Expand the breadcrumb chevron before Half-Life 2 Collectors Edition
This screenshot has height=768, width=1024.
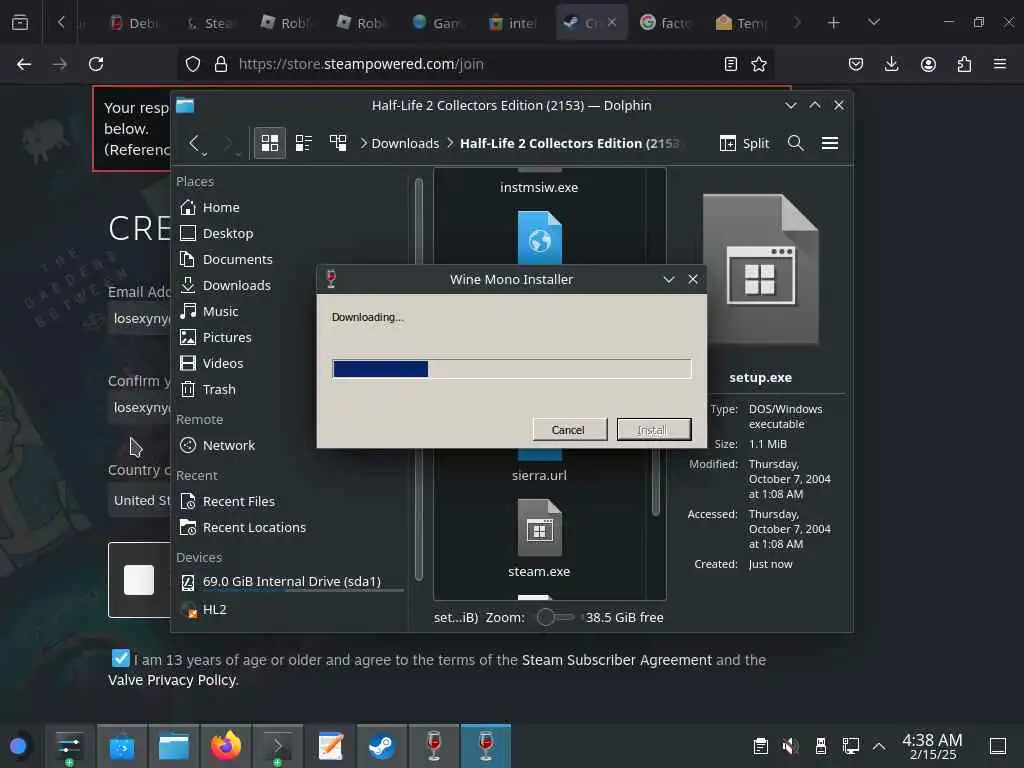click(x=450, y=144)
